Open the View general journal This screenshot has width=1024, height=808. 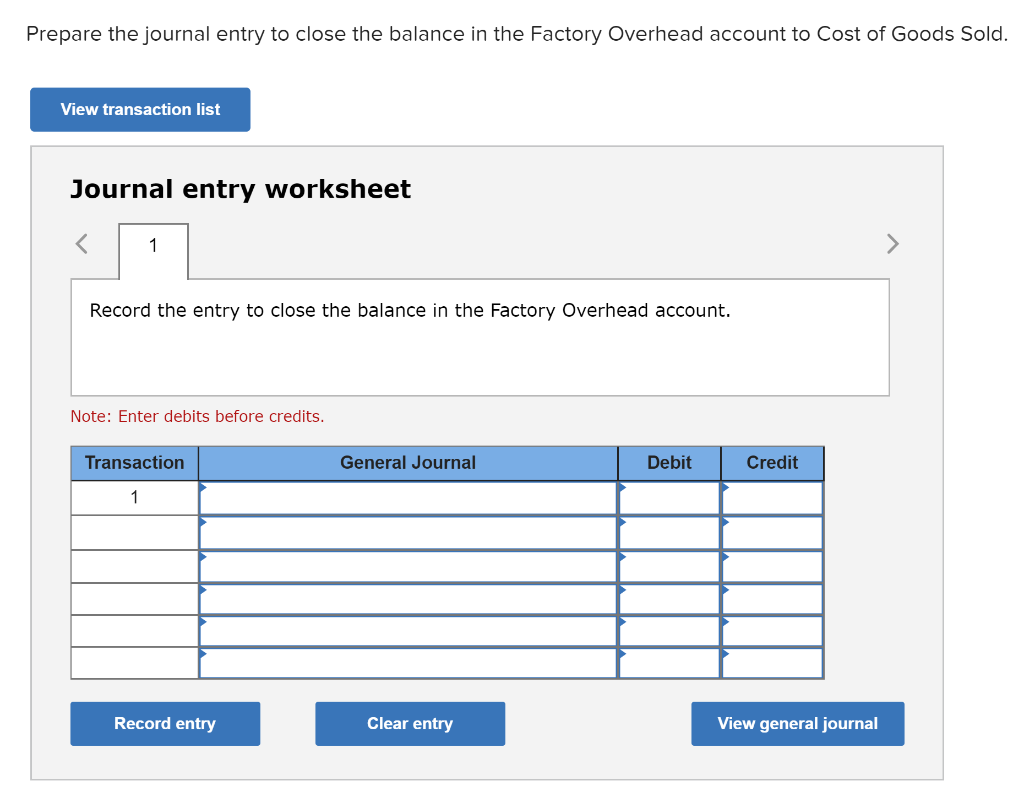pos(797,723)
